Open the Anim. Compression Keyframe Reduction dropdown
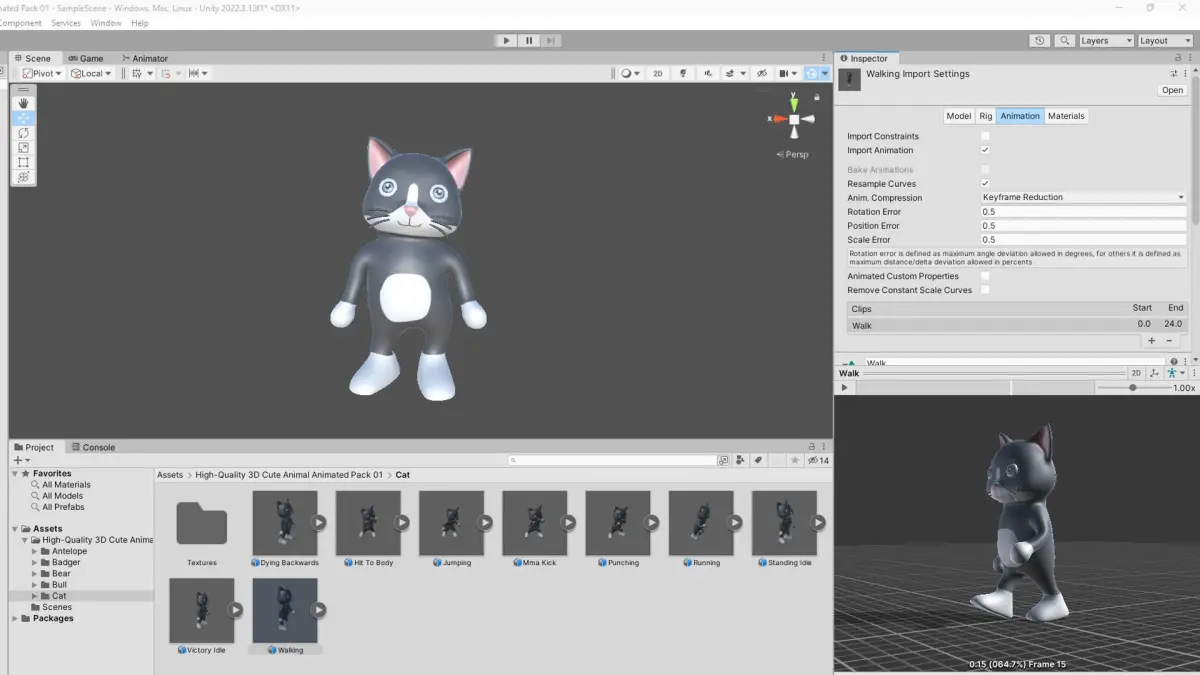Viewport: 1200px width, 675px height. click(1083, 198)
